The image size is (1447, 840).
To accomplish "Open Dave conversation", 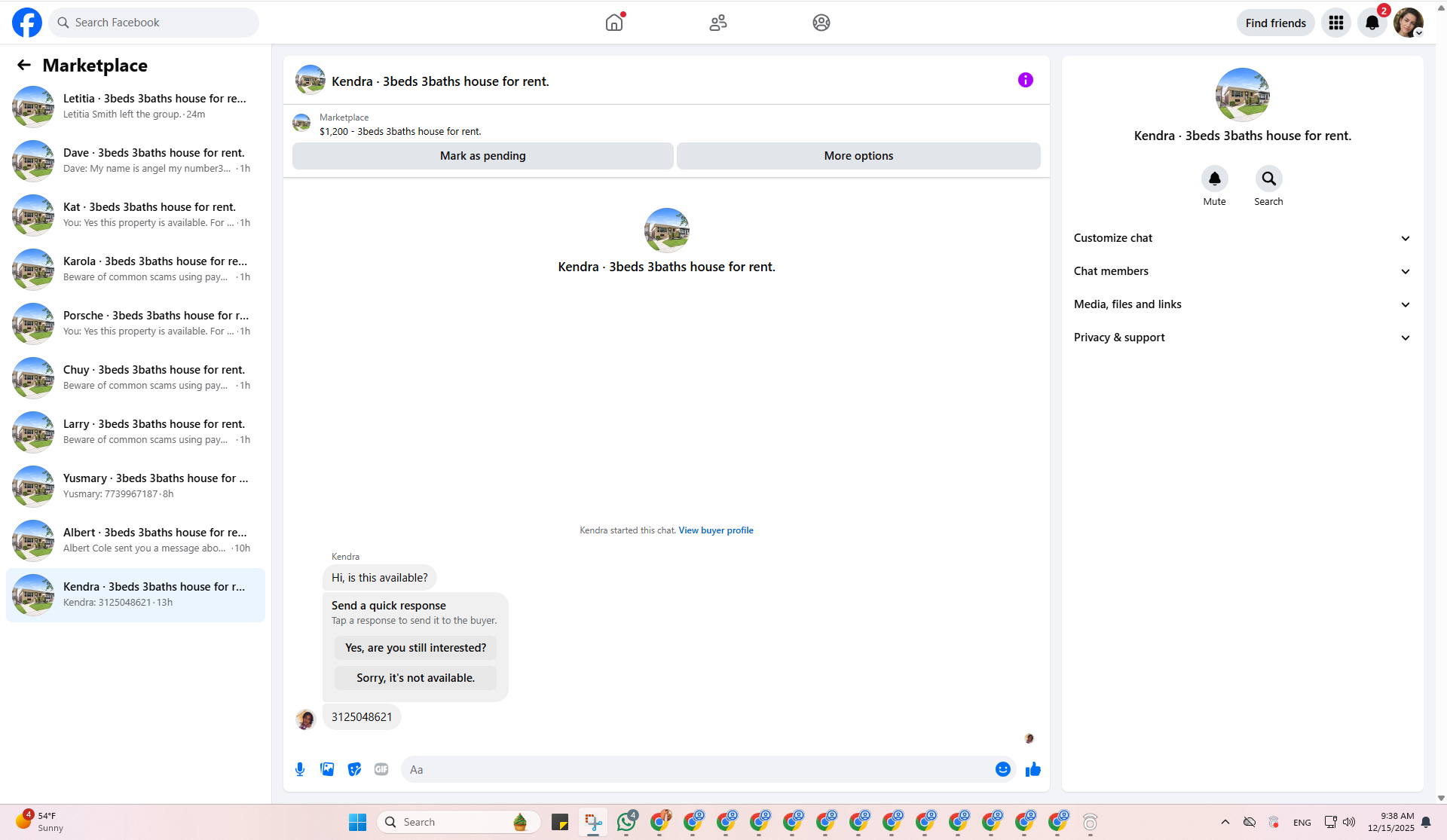I will click(x=136, y=160).
